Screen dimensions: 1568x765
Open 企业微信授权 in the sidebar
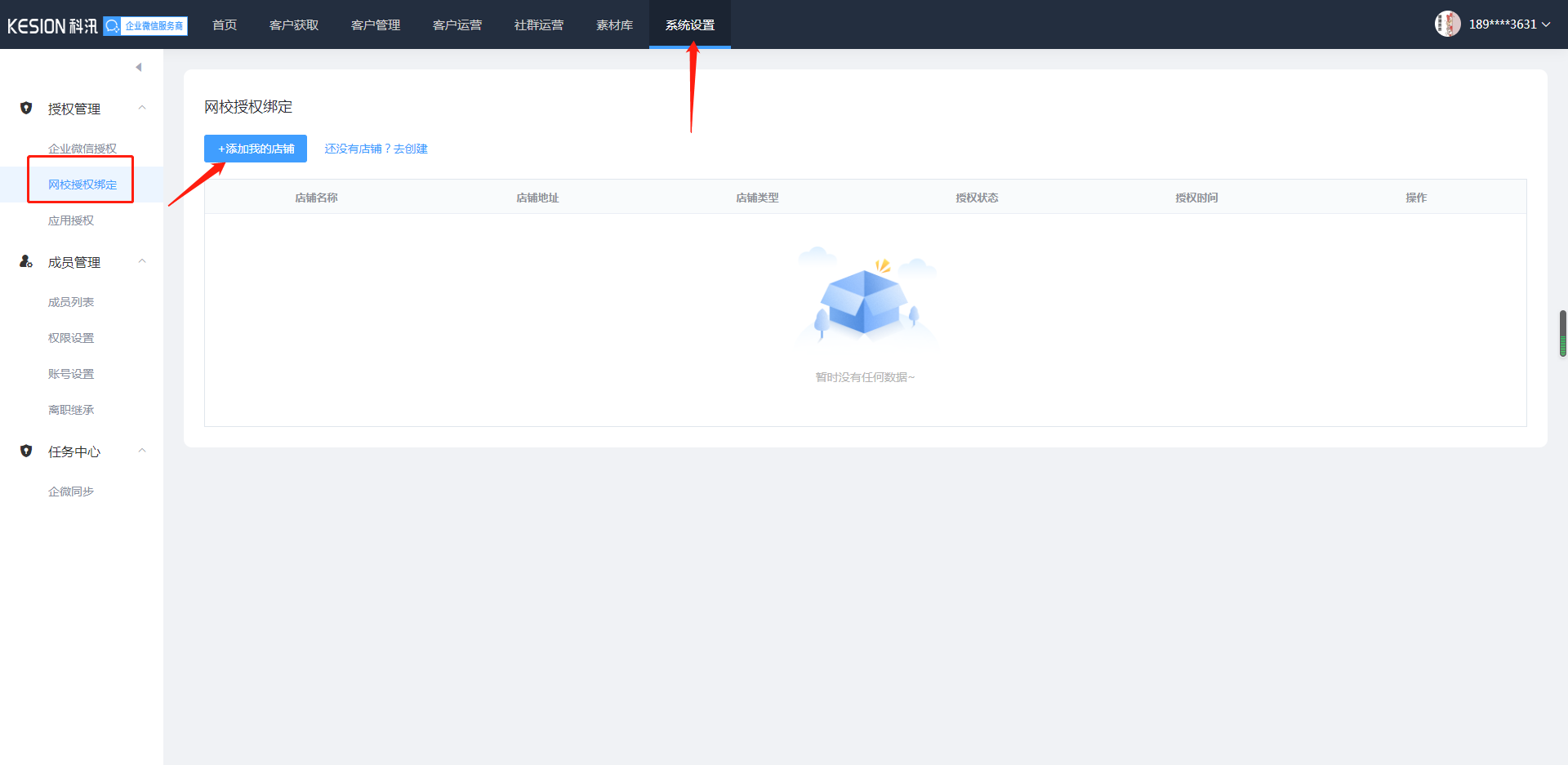tap(82, 149)
